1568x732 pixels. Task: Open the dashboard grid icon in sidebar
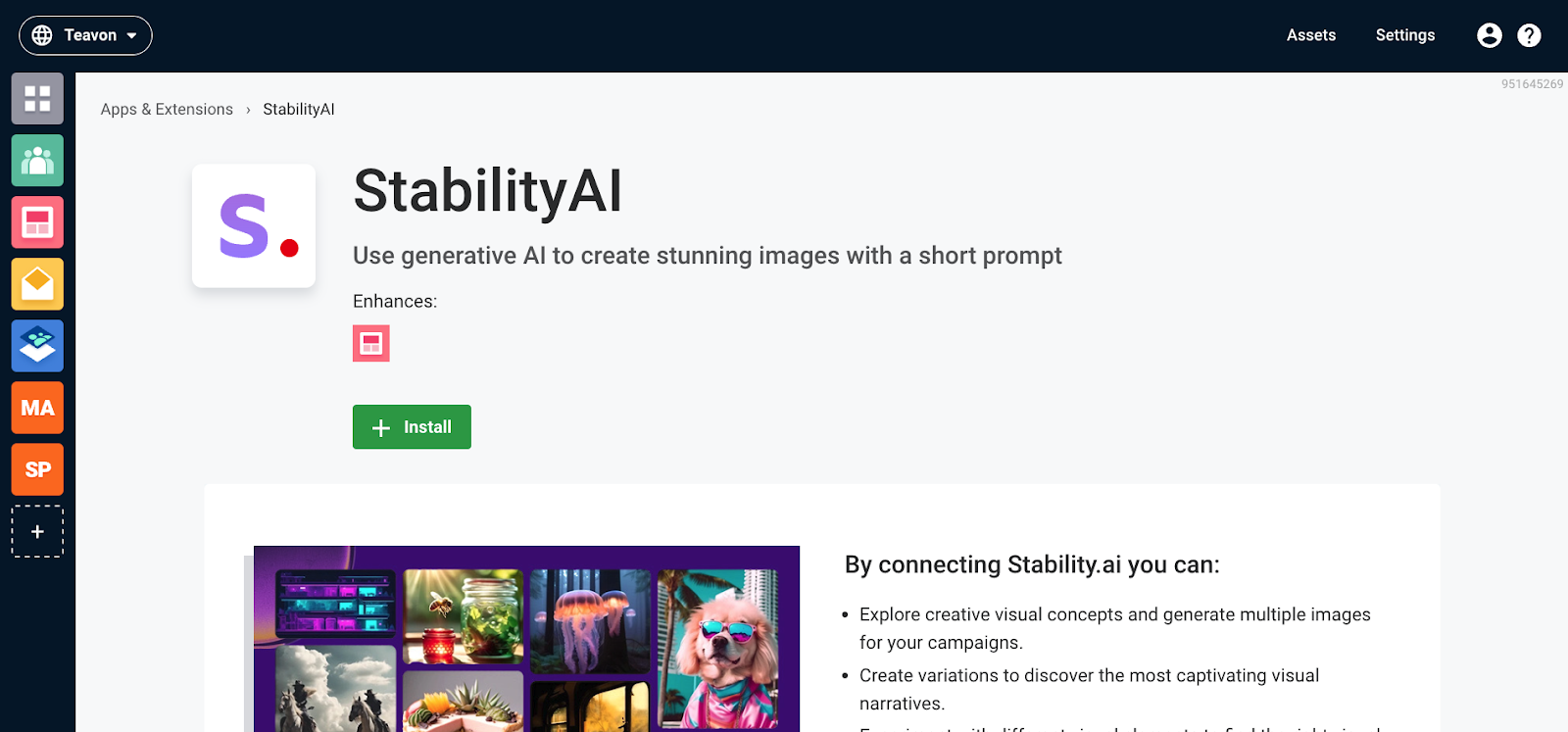pyautogui.click(x=37, y=98)
